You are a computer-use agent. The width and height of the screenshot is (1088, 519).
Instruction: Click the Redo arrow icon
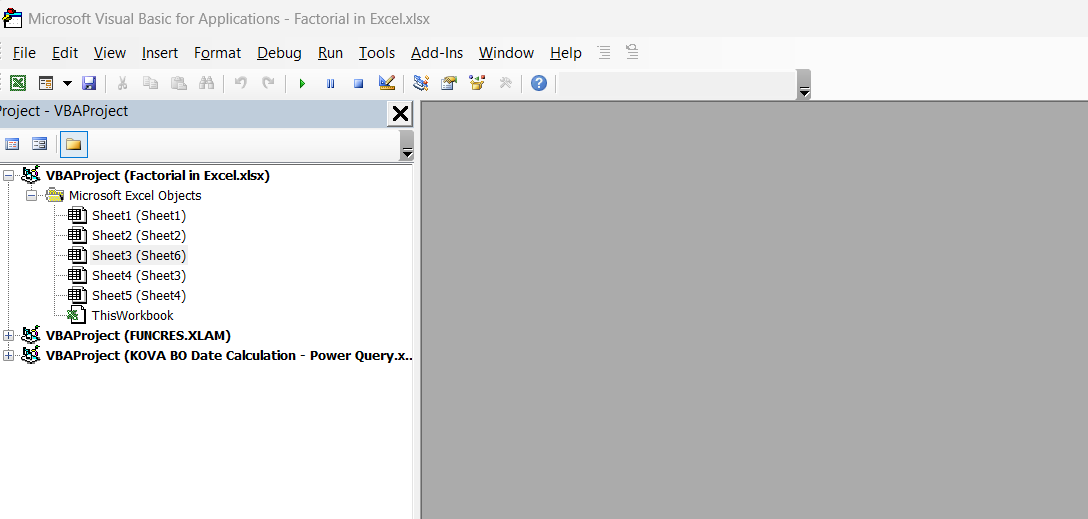tap(268, 83)
